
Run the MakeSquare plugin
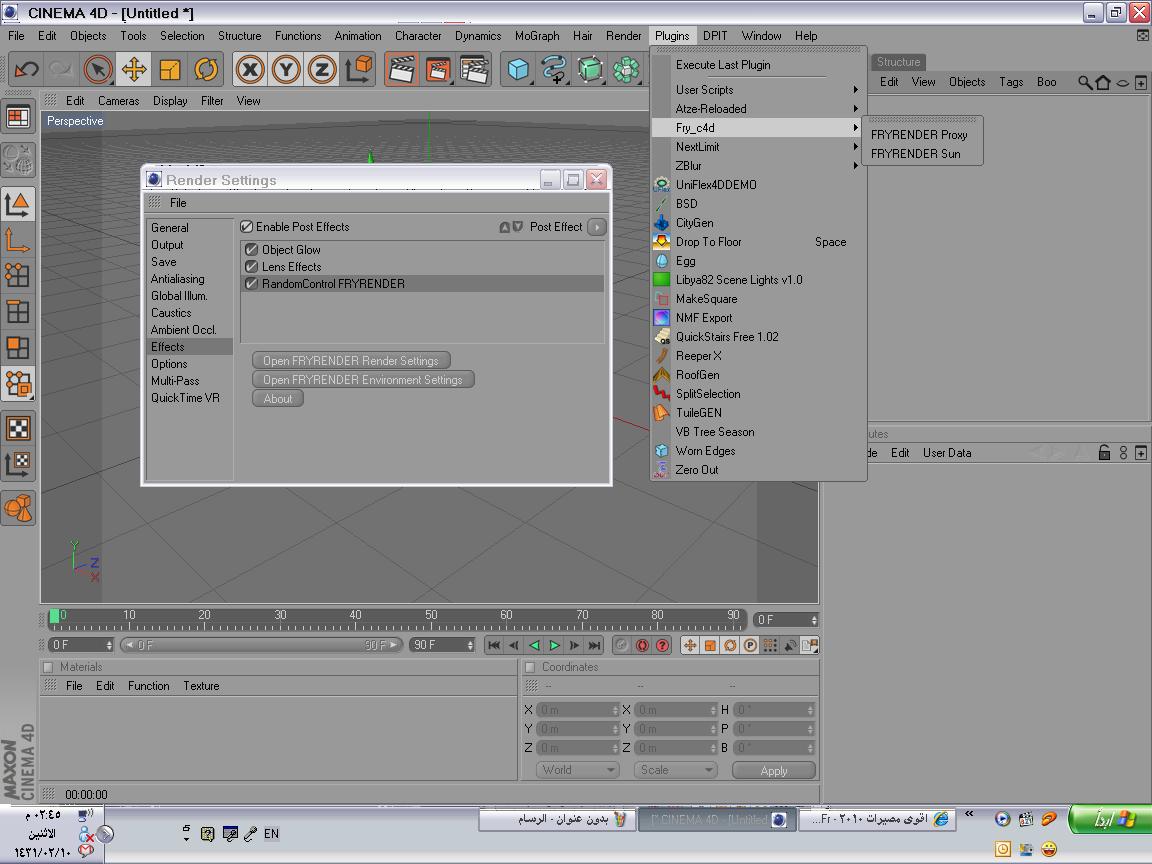pyautogui.click(x=759, y=299)
